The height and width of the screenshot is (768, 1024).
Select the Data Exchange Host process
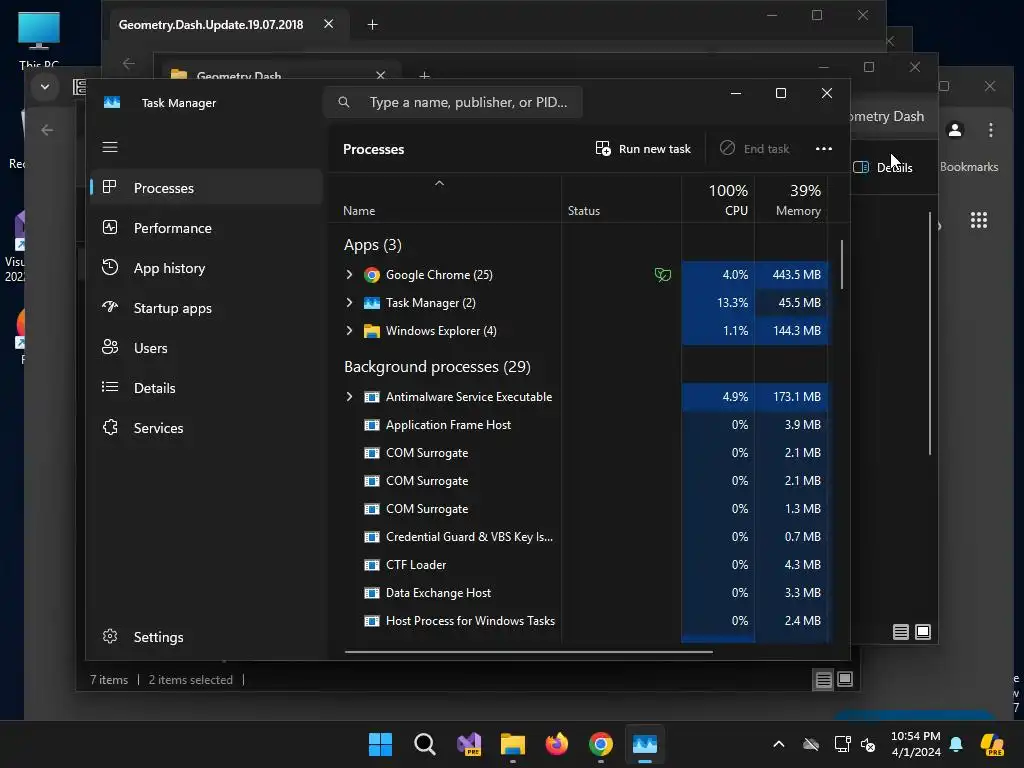438,593
